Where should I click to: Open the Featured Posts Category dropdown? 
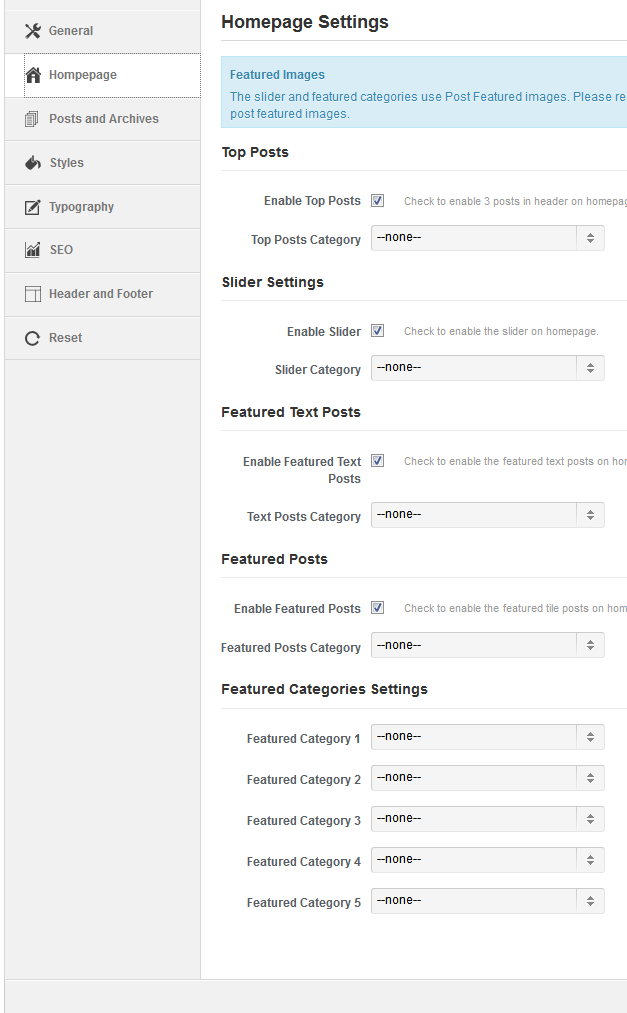click(487, 646)
